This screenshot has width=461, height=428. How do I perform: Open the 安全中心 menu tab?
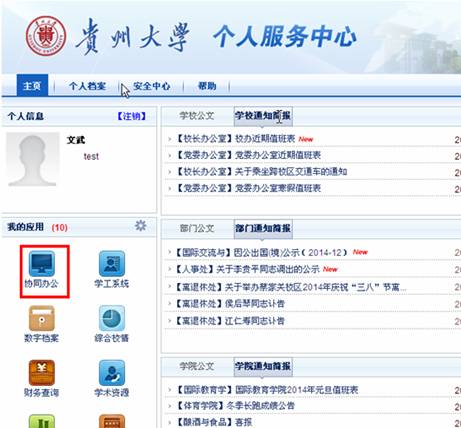pyautogui.click(x=152, y=86)
